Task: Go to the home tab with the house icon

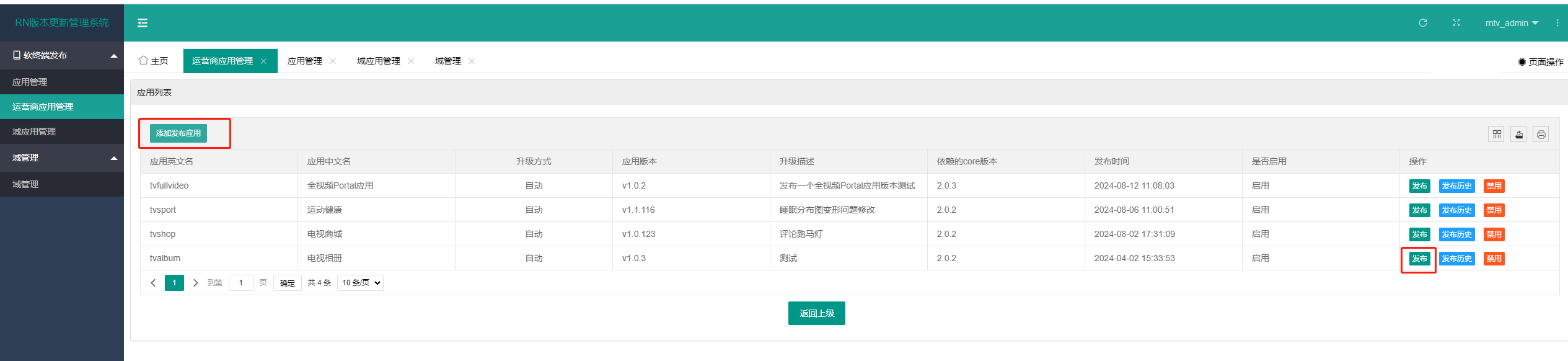Action: click(154, 61)
